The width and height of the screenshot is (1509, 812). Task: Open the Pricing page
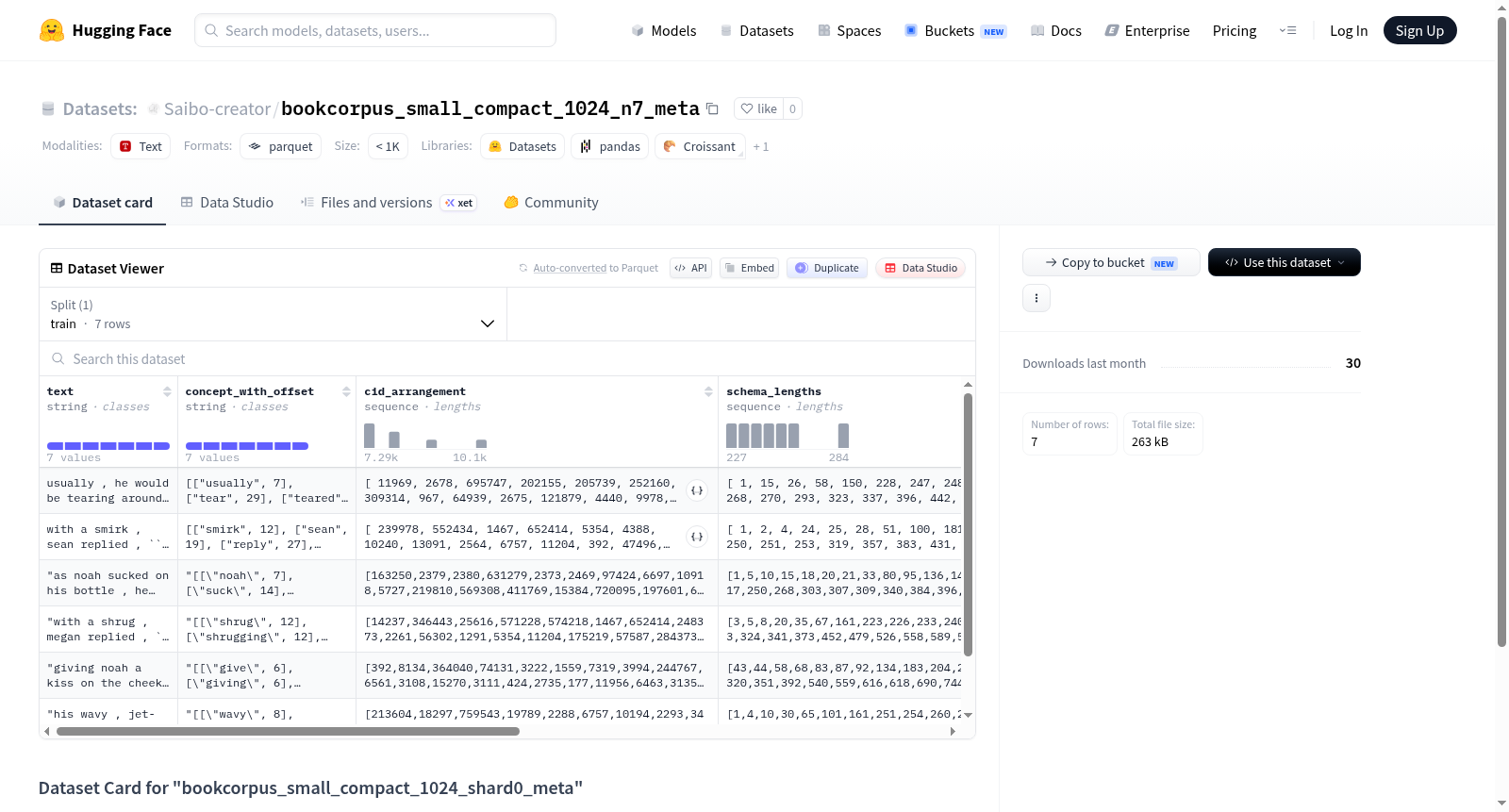coord(1235,30)
